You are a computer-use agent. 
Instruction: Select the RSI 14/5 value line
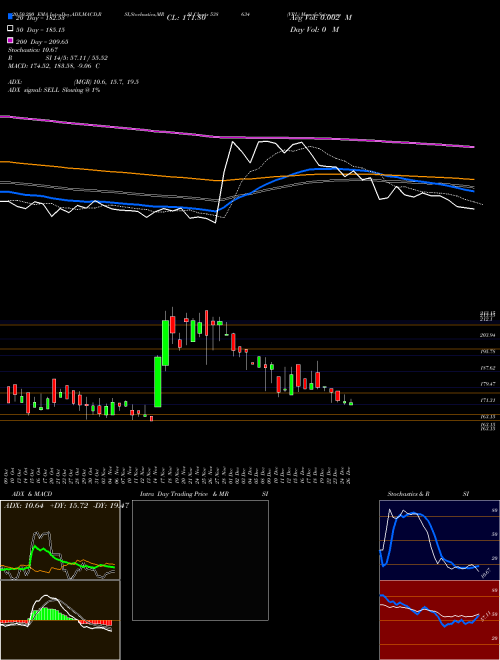(58, 58)
